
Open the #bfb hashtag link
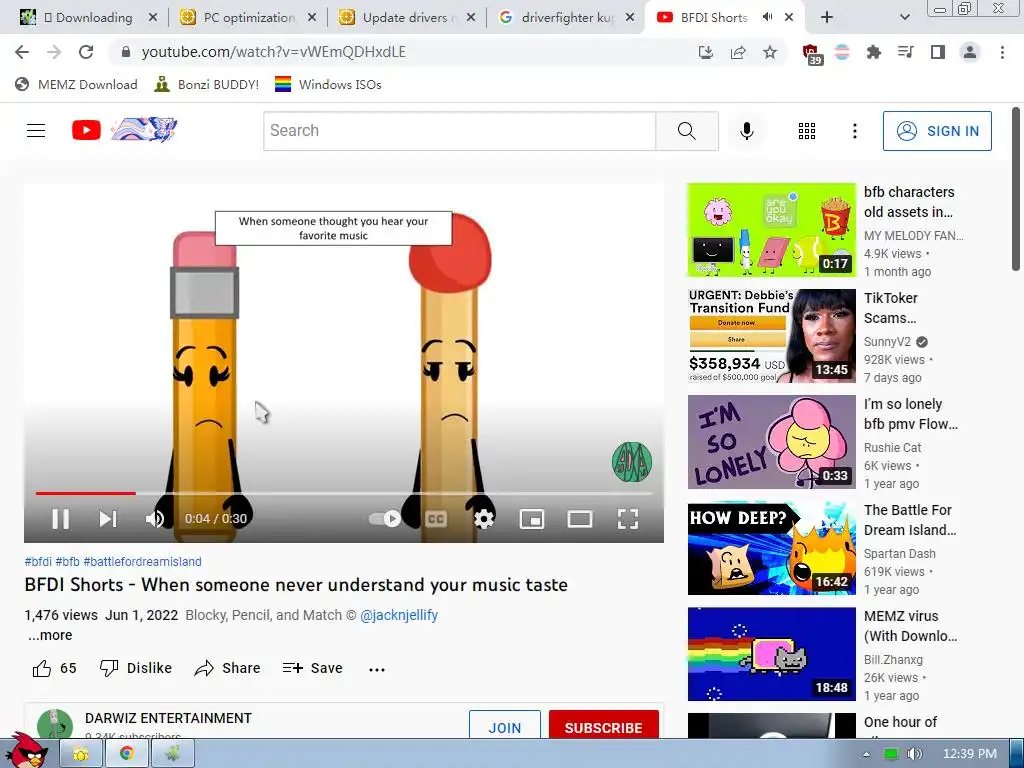pos(67,562)
